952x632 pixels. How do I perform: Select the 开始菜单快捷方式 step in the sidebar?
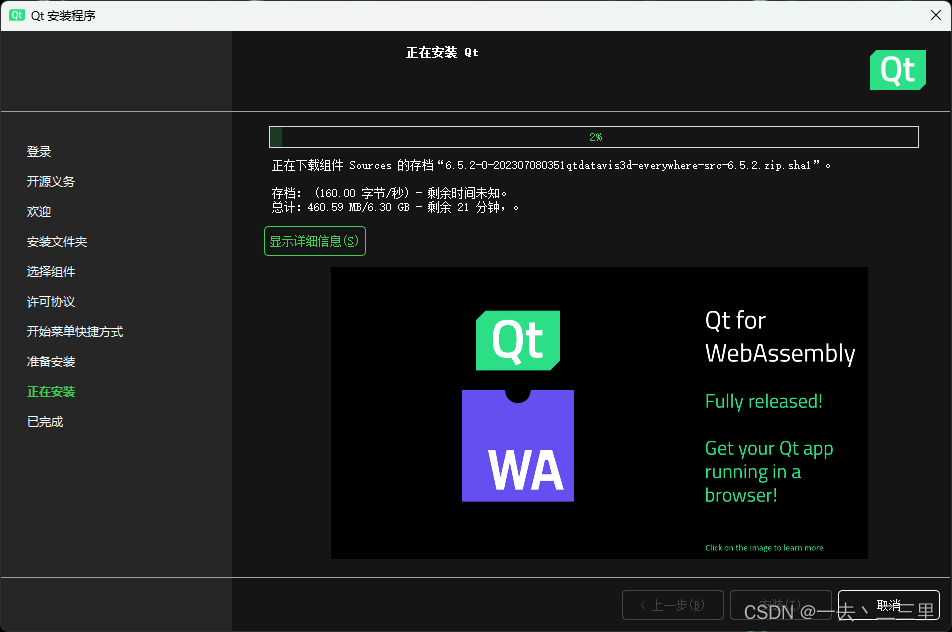75,331
